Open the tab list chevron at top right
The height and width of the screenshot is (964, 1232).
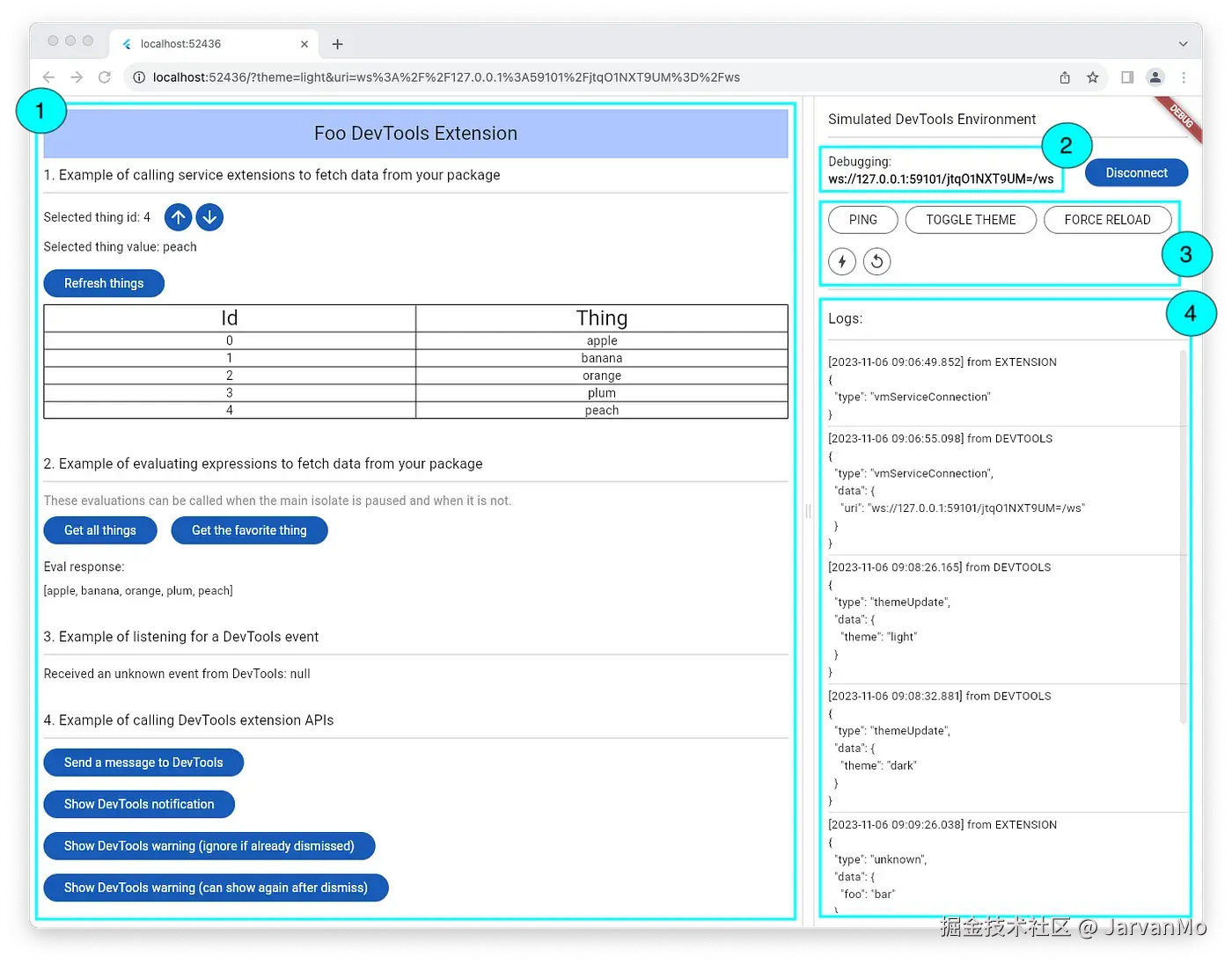[1184, 43]
